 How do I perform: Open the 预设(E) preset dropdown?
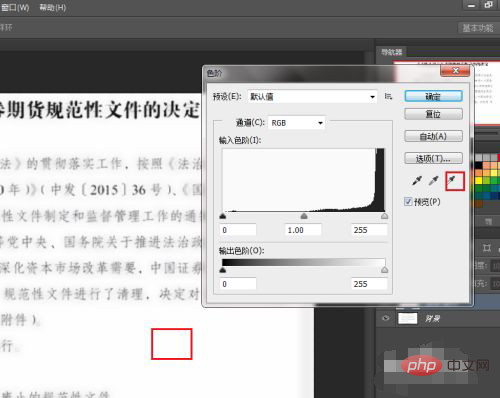coord(313,97)
